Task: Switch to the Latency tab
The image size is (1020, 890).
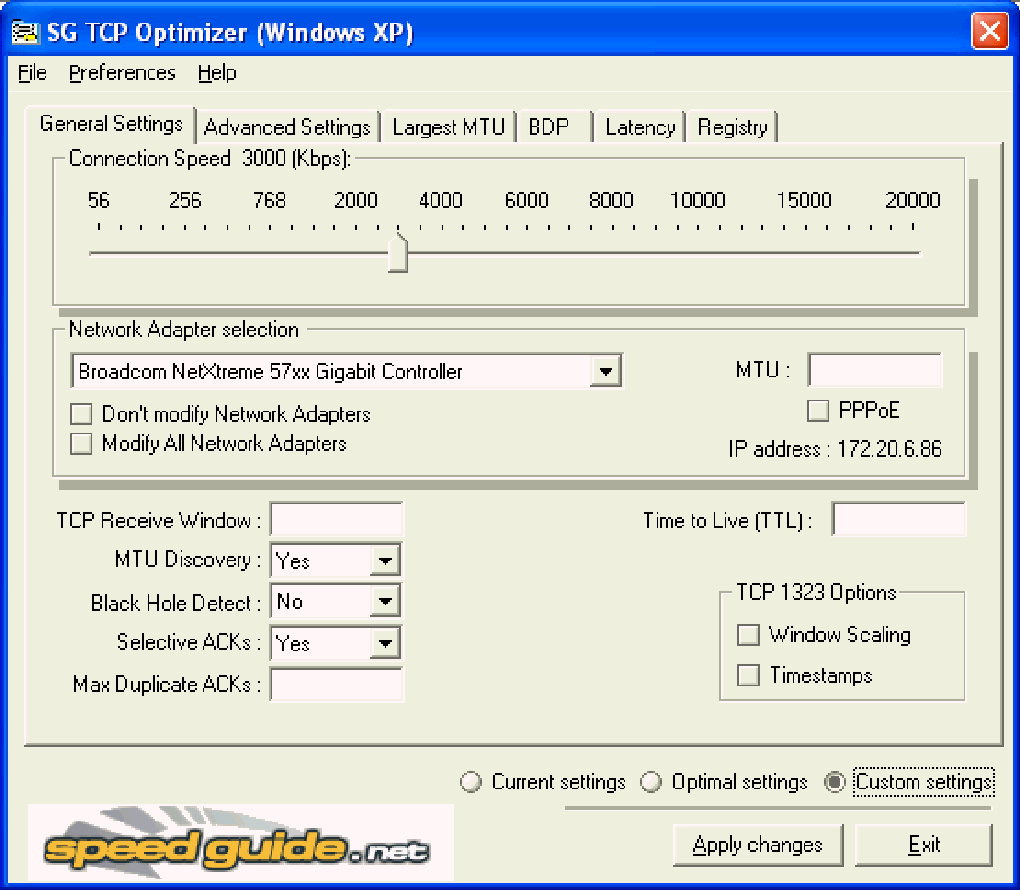Action: [x=640, y=127]
